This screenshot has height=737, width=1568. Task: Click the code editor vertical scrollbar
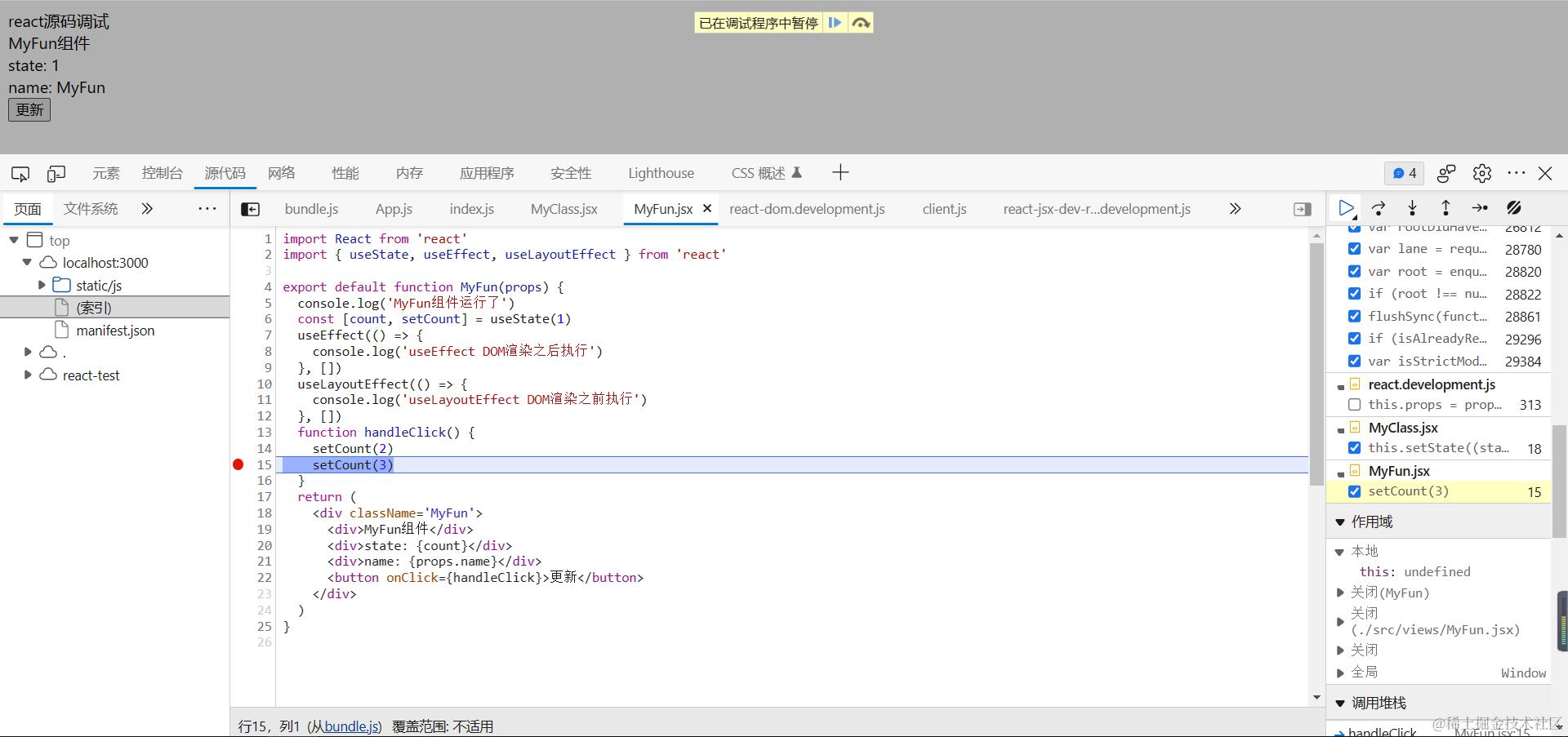click(1316, 364)
